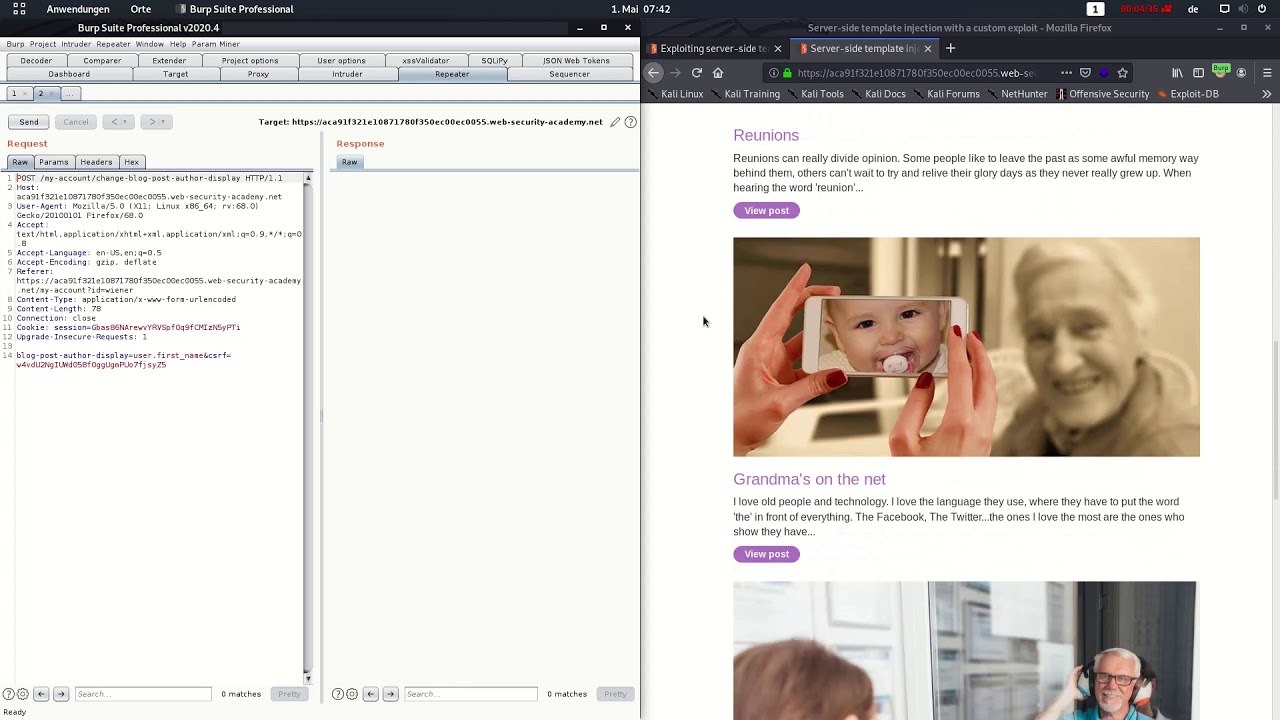The width and height of the screenshot is (1280, 720).
Task: Open the Anwendungen menu in the top panel
Action: 78,9
